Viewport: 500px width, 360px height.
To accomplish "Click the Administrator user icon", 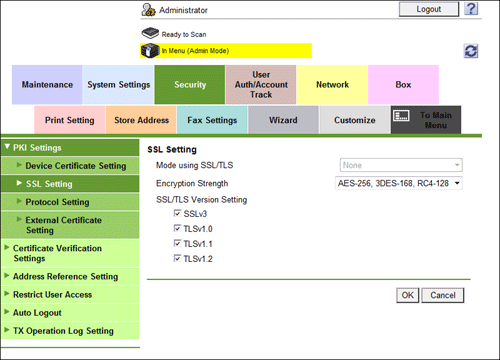I will [148, 10].
